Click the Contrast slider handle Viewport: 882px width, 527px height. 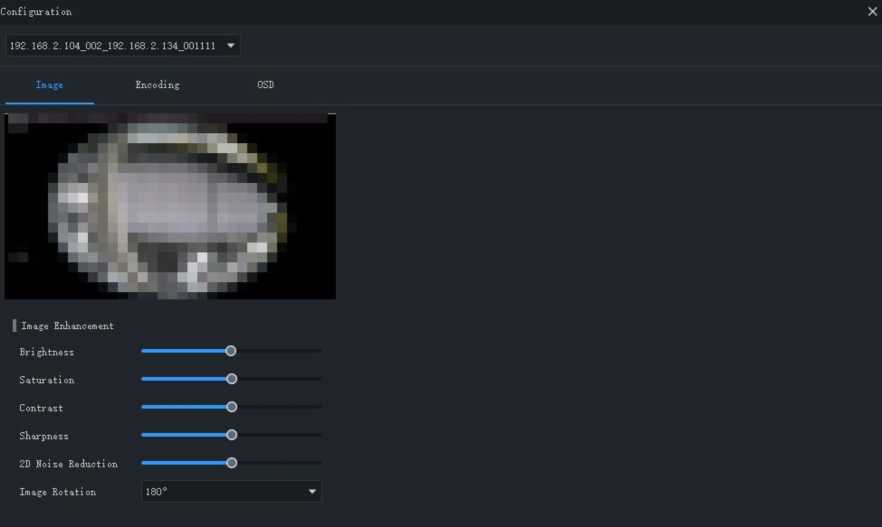pyautogui.click(x=232, y=407)
